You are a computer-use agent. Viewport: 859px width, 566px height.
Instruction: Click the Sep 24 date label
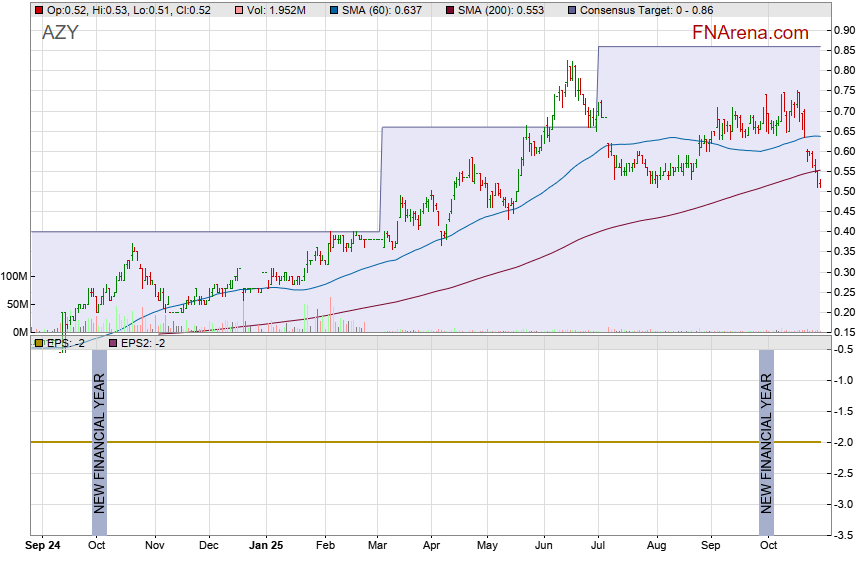43,546
